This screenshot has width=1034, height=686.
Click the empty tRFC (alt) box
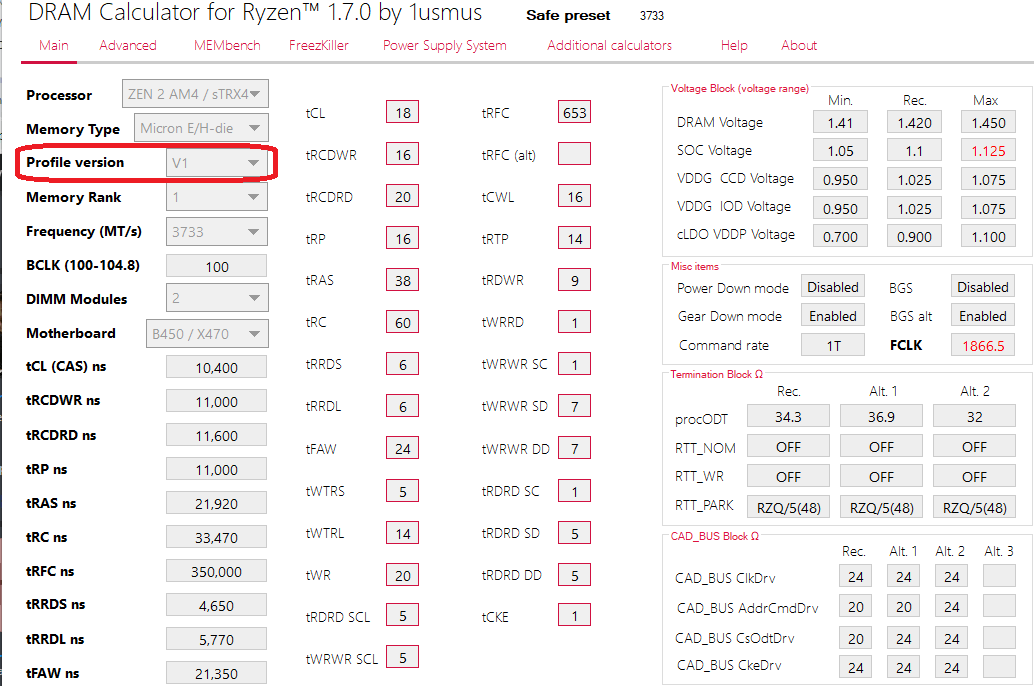[x=574, y=154]
